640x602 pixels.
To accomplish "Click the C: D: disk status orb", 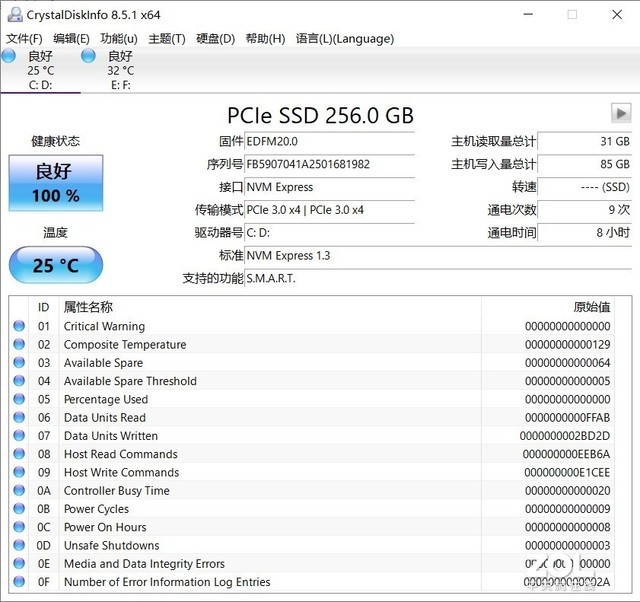I will [9, 57].
